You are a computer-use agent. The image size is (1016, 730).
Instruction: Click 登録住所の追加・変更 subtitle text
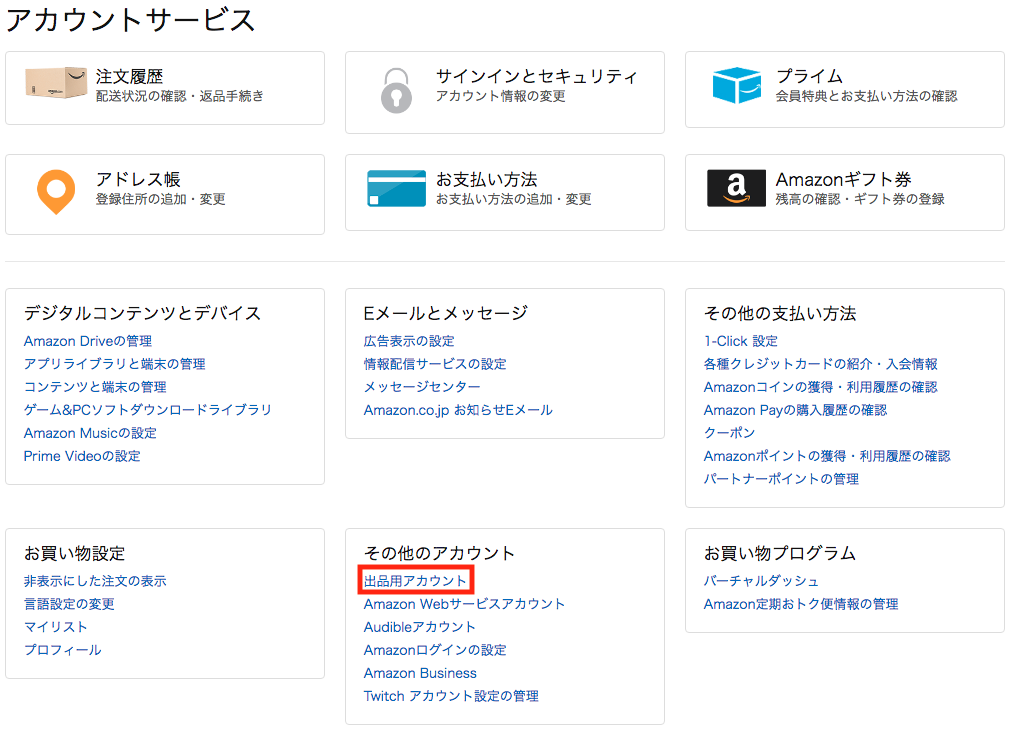pyautogui.click(x=160, y=199)
